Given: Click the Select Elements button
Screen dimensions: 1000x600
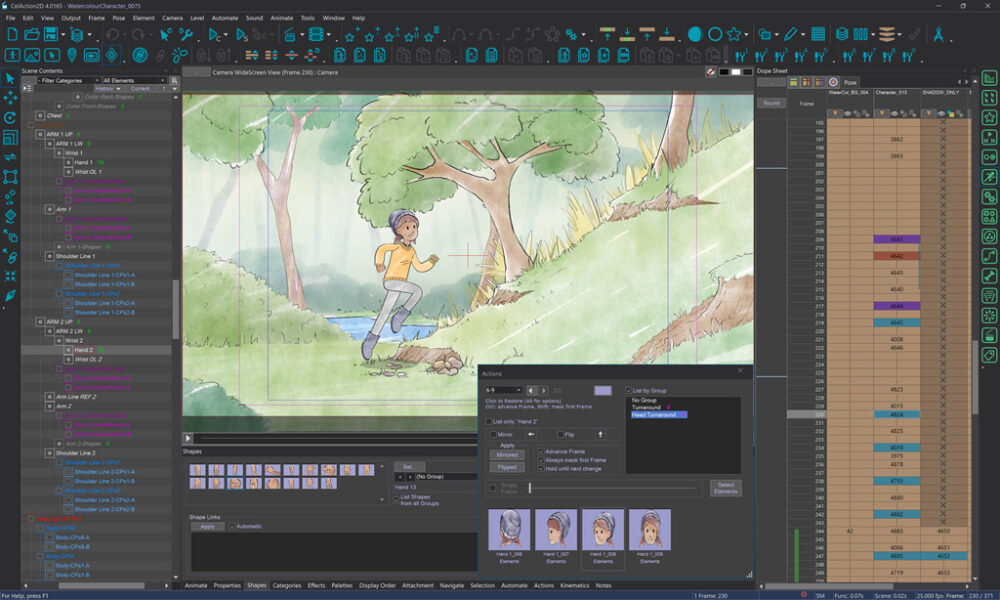Looking at the screenshot, I should (x=726, y=487).
